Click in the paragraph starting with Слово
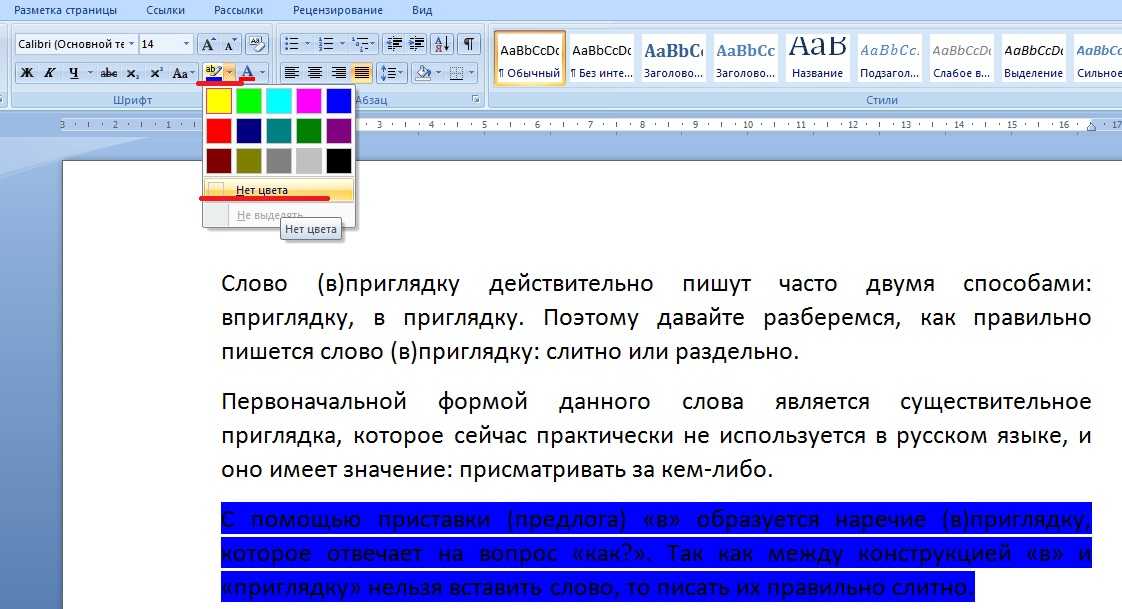1122x609 pixels. (656, 317)
